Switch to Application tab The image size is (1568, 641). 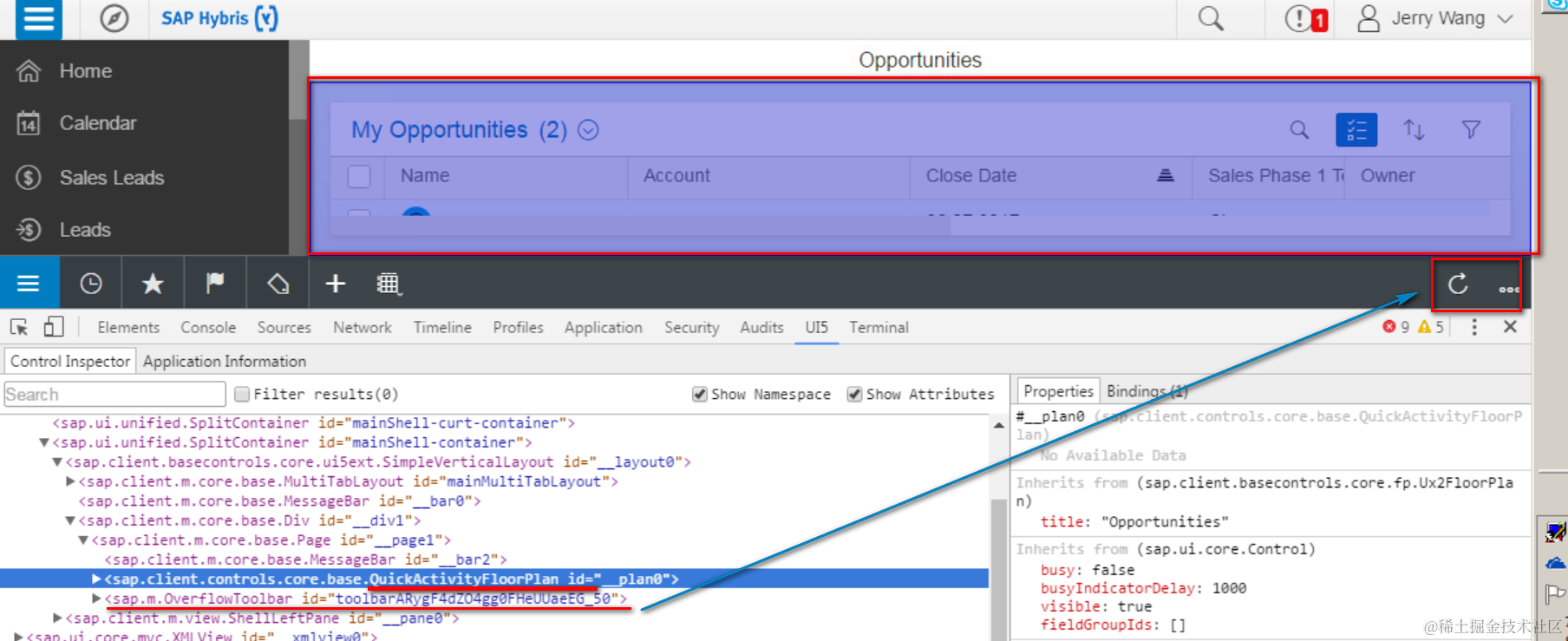point(604,327)
